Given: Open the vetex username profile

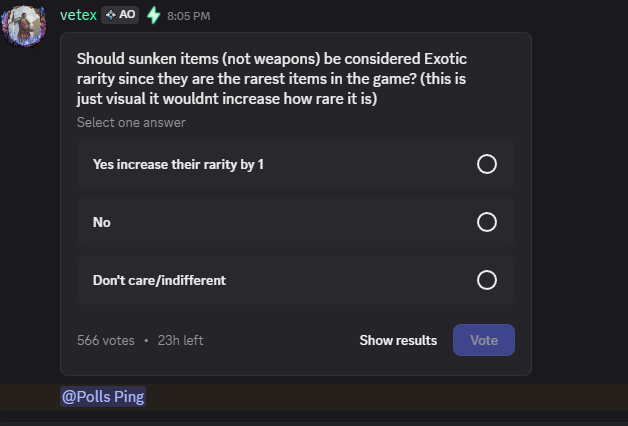Looking at the screenshot, I should (78, 15).
